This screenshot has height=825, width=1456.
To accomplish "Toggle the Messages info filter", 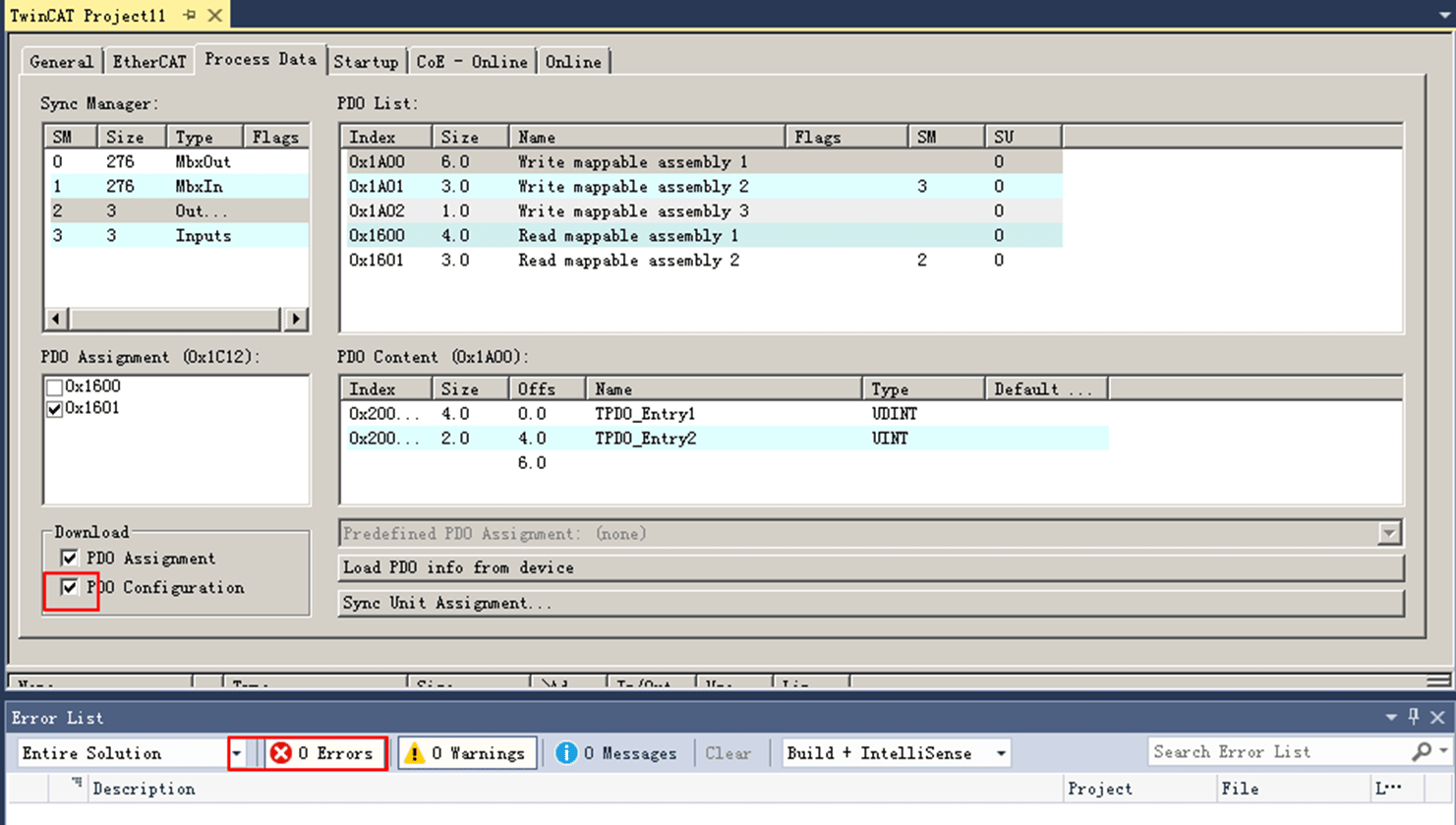I will click(x=616, y=753).
